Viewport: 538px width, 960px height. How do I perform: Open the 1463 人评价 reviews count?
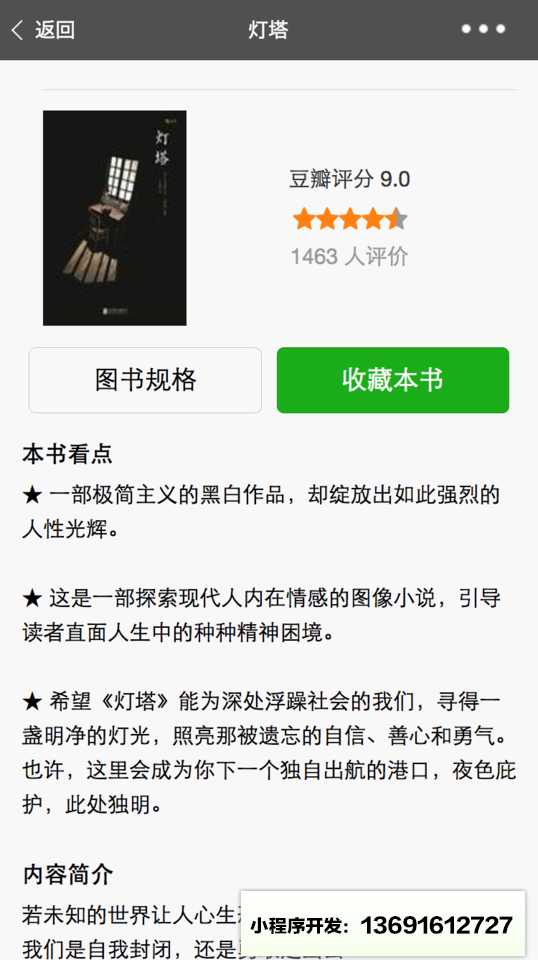pyautogui.click(x=349, y=257)
